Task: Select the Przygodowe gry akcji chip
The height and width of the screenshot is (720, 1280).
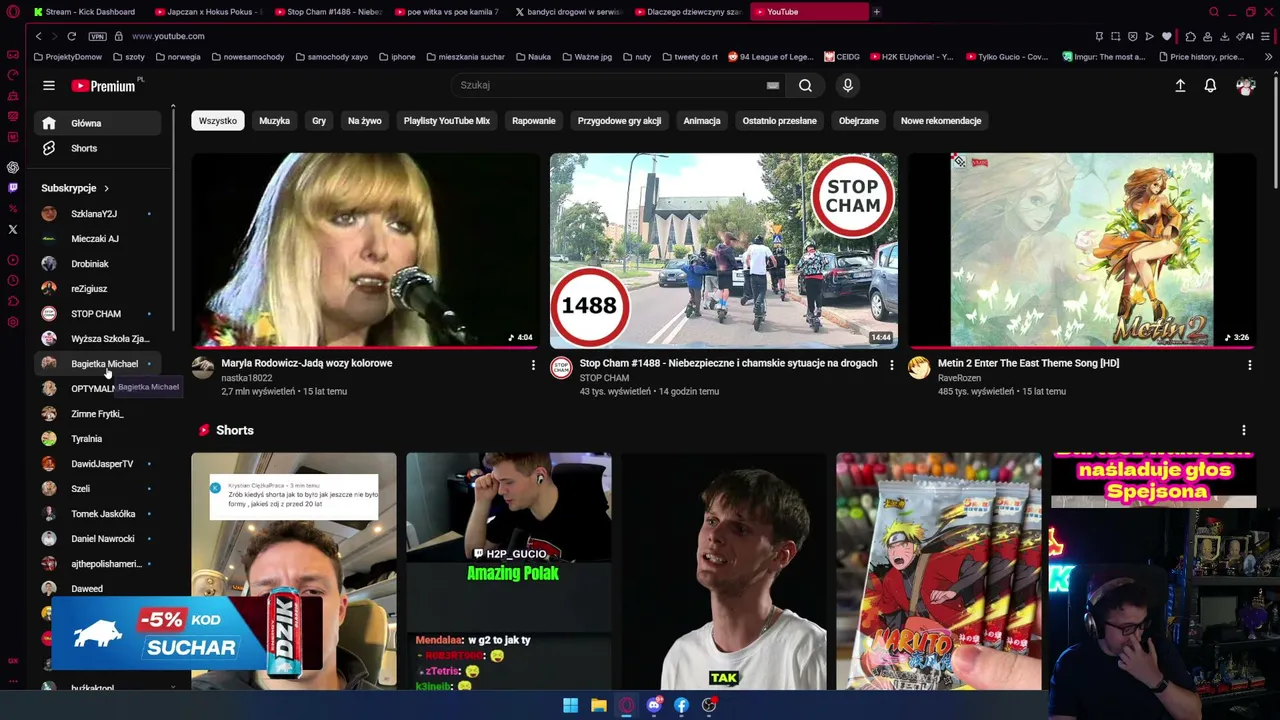Action: pyautogui.click(x=619, y=121)
